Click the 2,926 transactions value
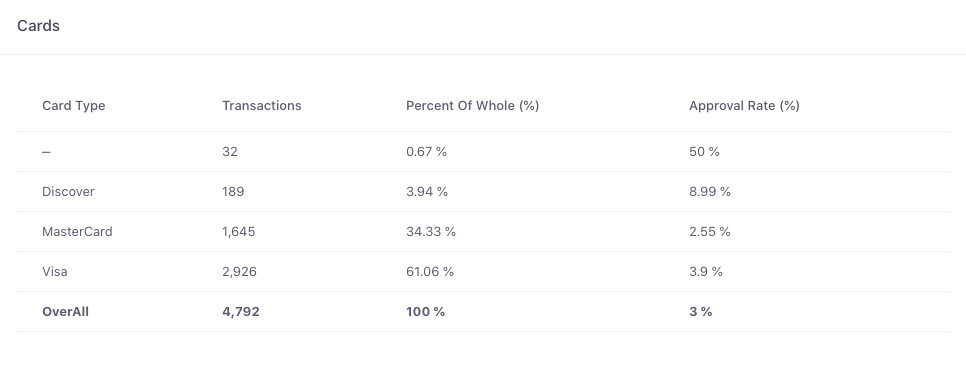Viewport: 966px width, 367px height. pyautogui.click(x=240, y=272)
